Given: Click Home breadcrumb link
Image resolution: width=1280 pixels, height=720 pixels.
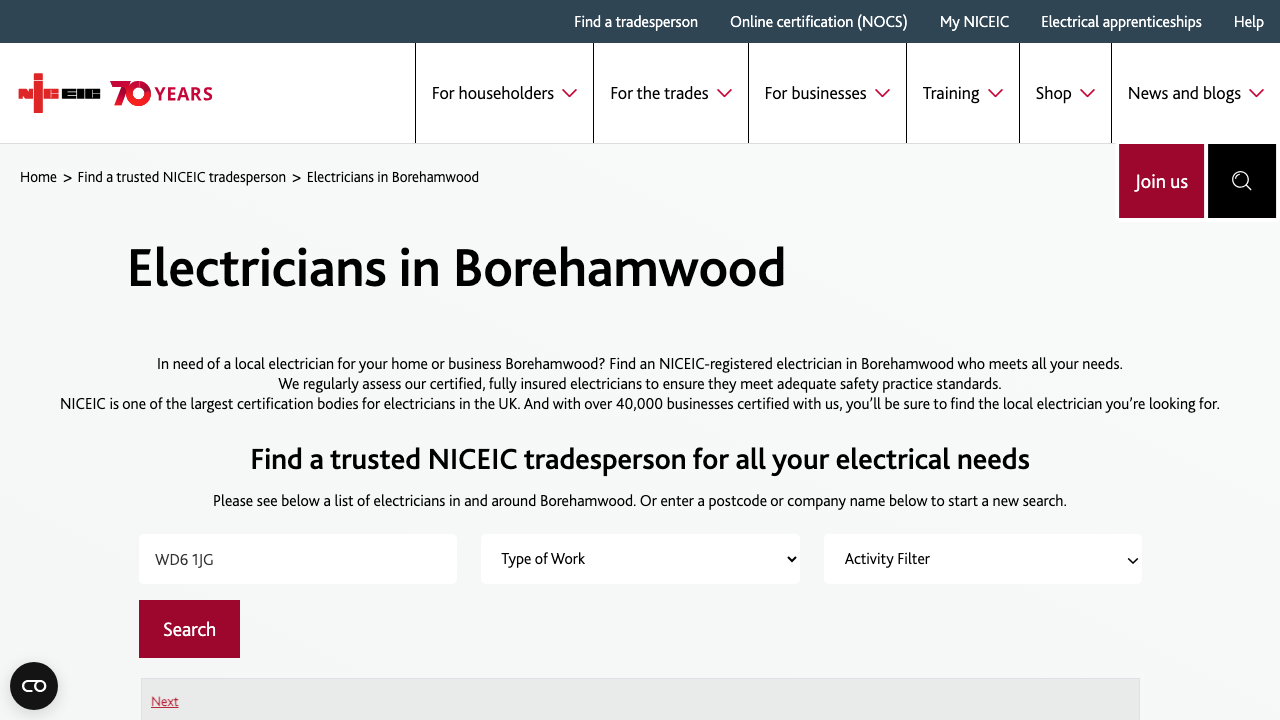Looking at the screenshot, I should [x=38, y=177].
